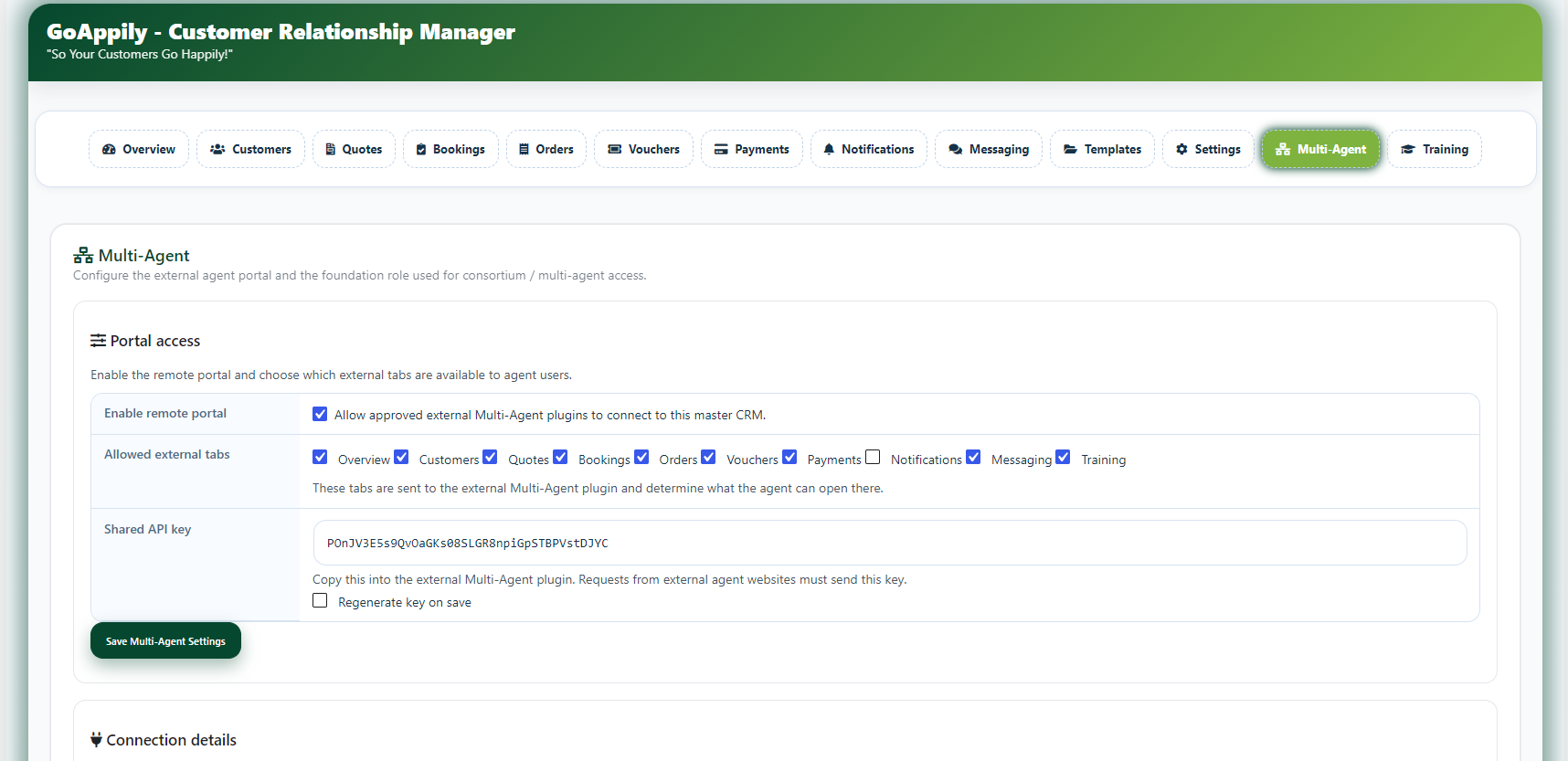Click the Shared API key field

pyautogui.click(x=890, y=543)
